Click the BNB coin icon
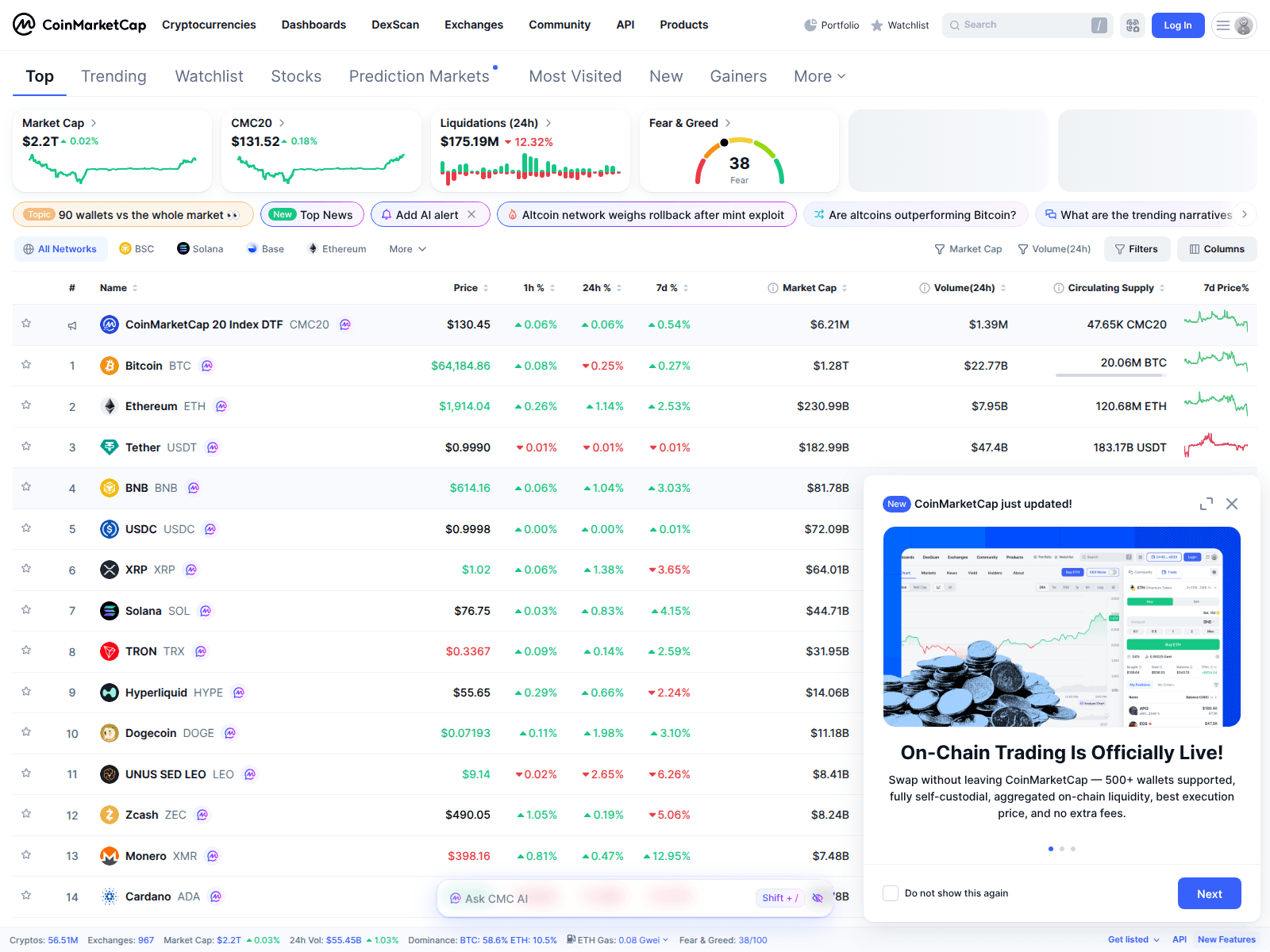Screen dimensions: 1270x952 pos(110,488)
